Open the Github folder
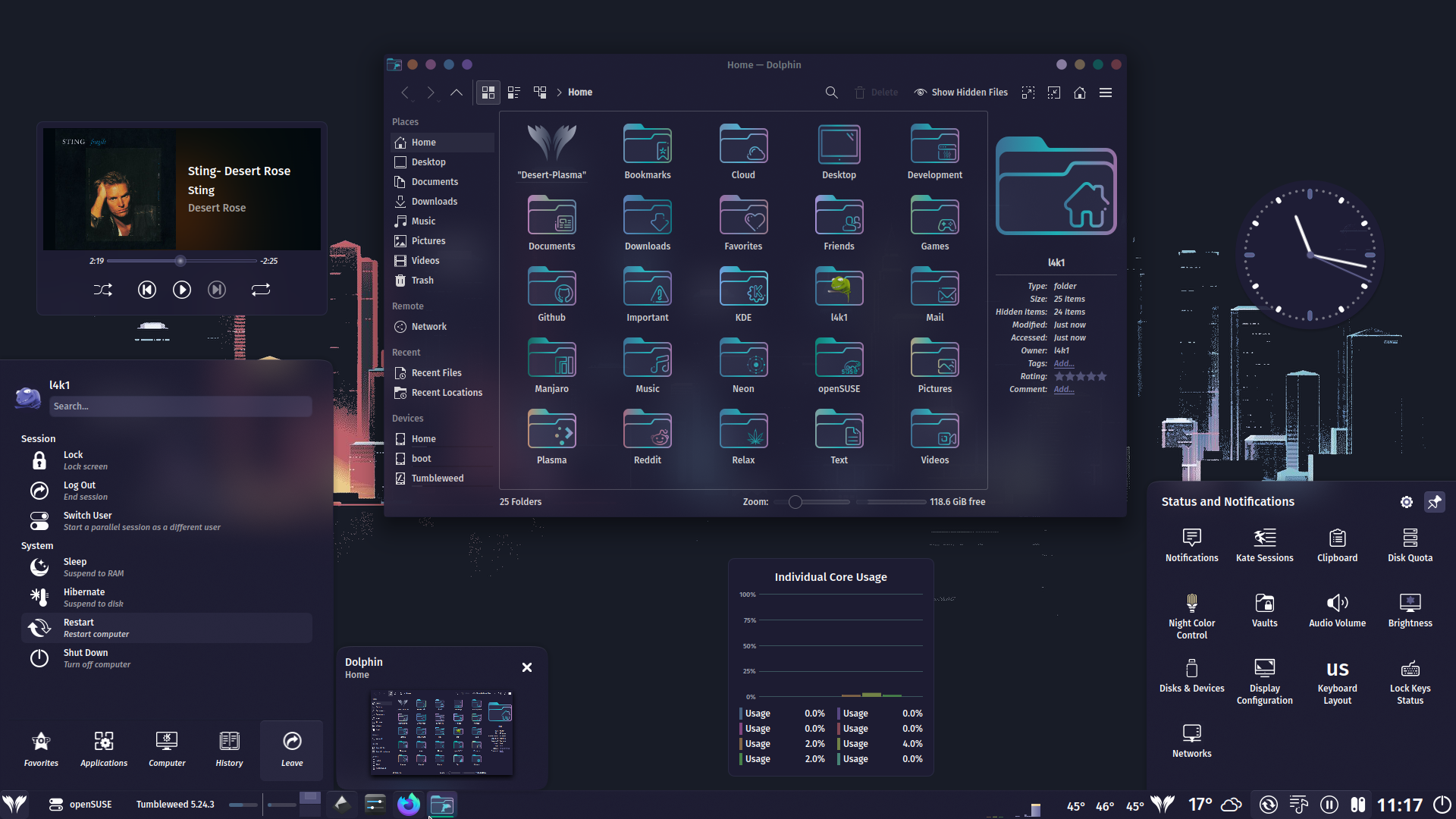This screenshot has width=1456, height=819. (552, 294)
